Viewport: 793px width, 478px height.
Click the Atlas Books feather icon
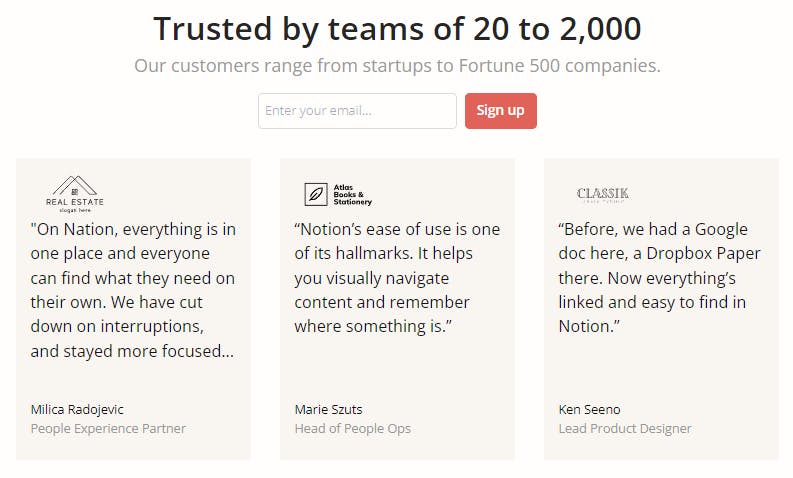click(316, 194)
